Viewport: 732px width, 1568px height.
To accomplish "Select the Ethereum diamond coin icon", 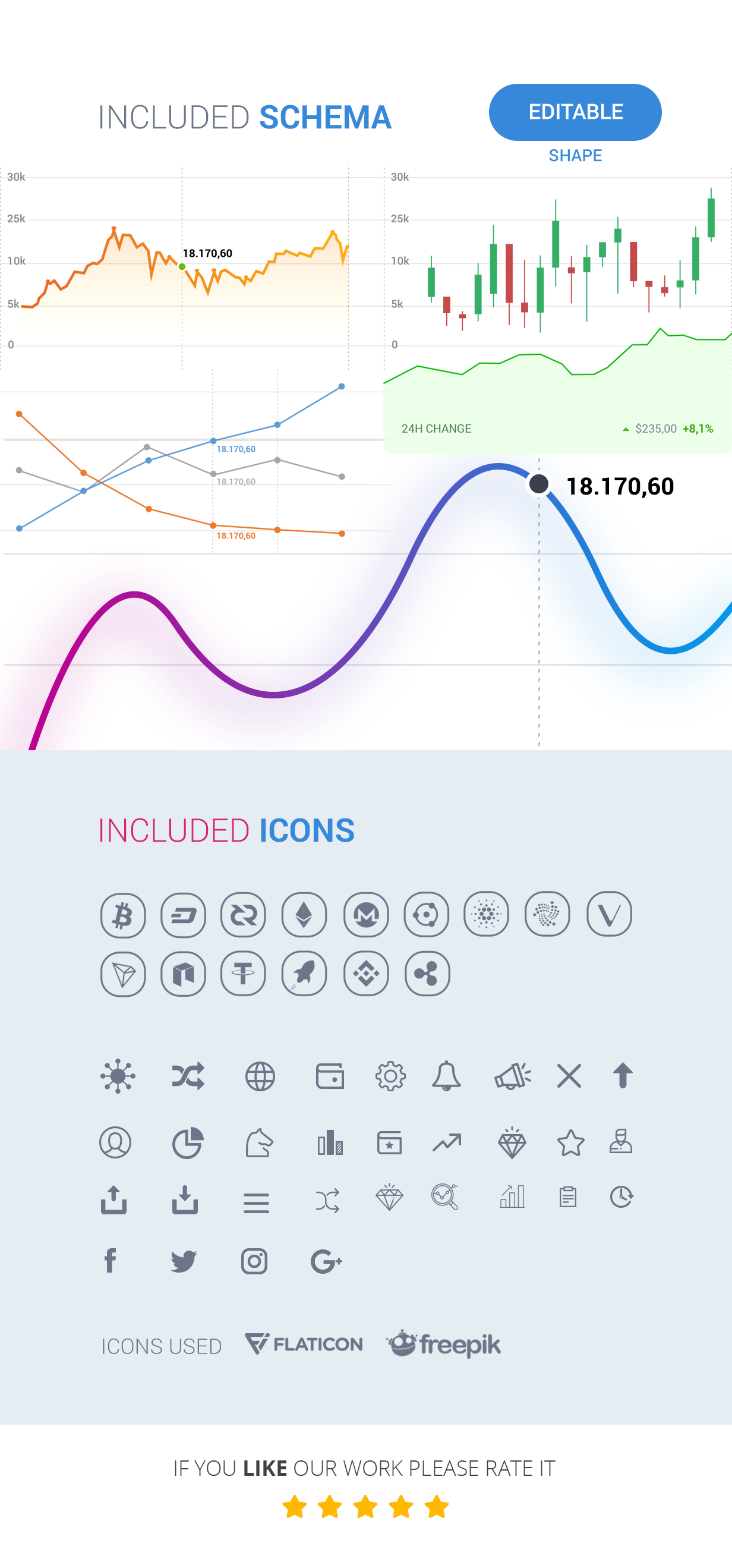I will 304,915.
